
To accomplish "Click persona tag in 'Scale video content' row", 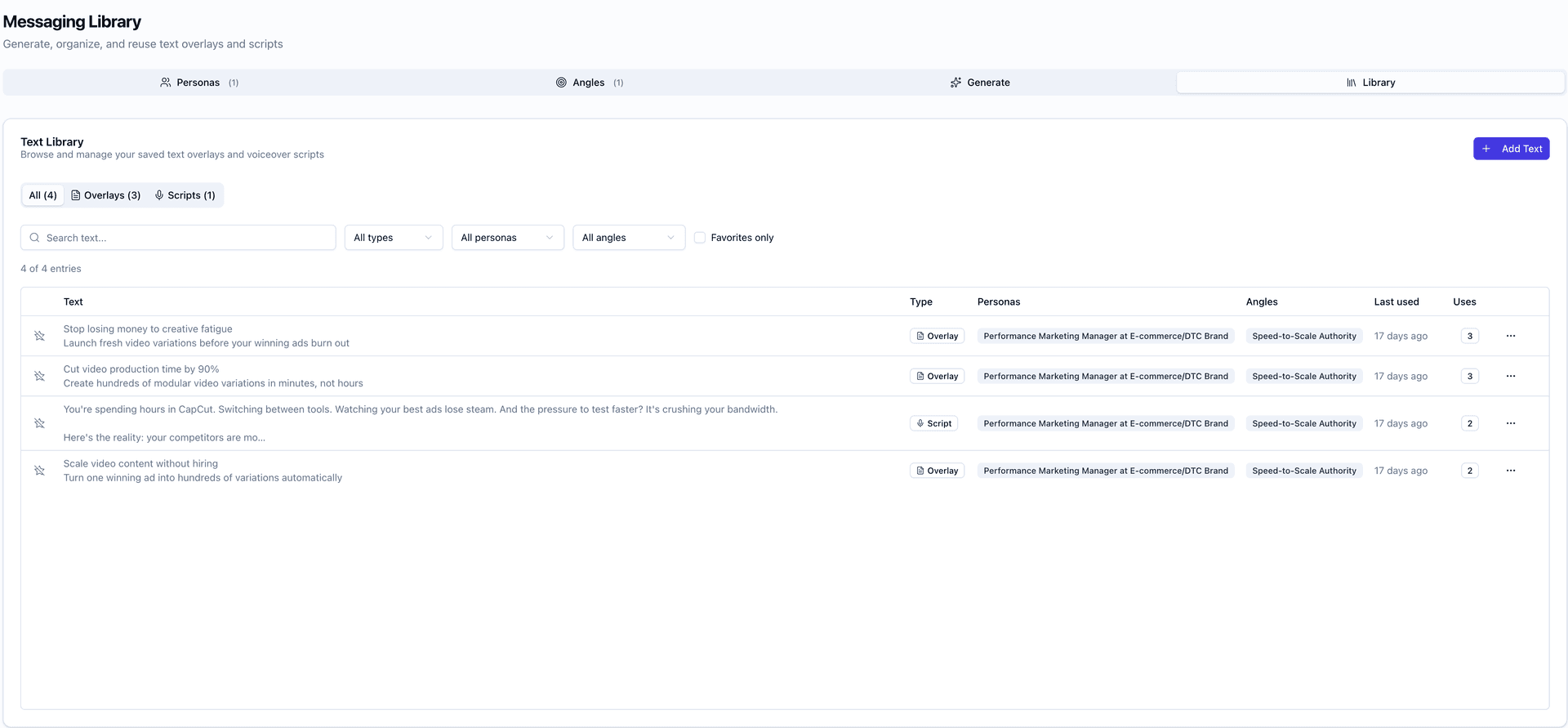I will coord(1106,471).
